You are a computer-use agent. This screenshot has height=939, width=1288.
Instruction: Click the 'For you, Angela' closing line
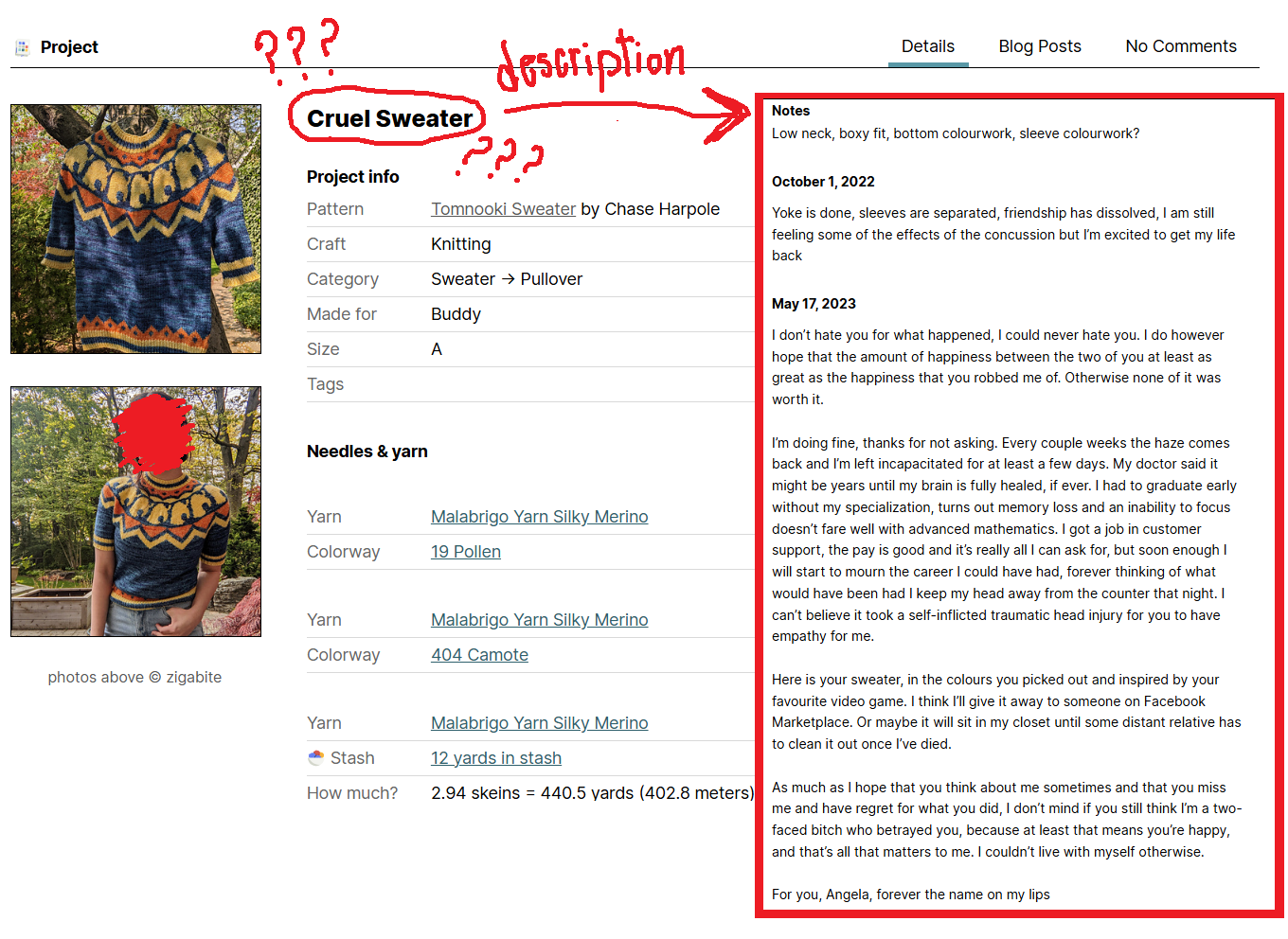point(911,895)
